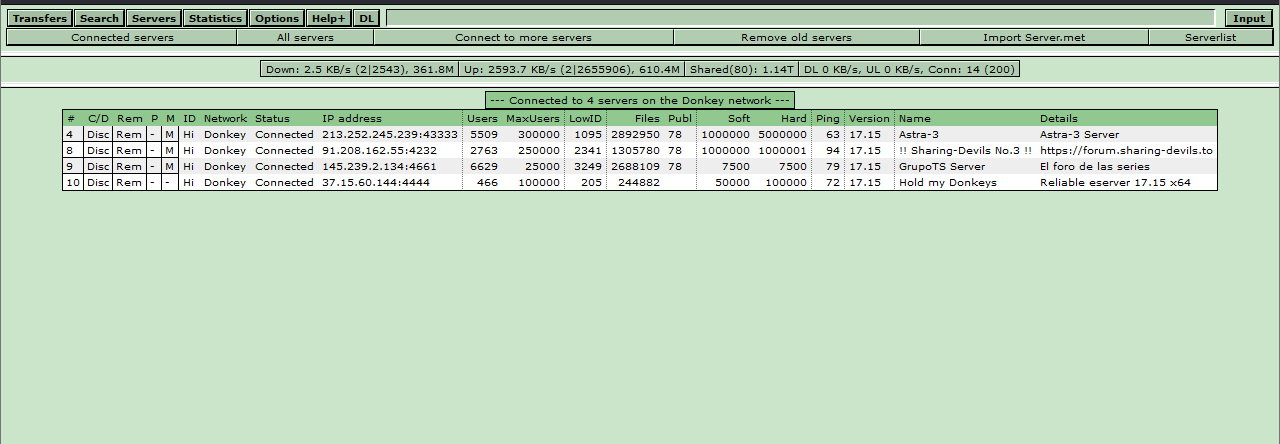Switch to the All servers tab
1280x444 pixels.
click(305, 37)
